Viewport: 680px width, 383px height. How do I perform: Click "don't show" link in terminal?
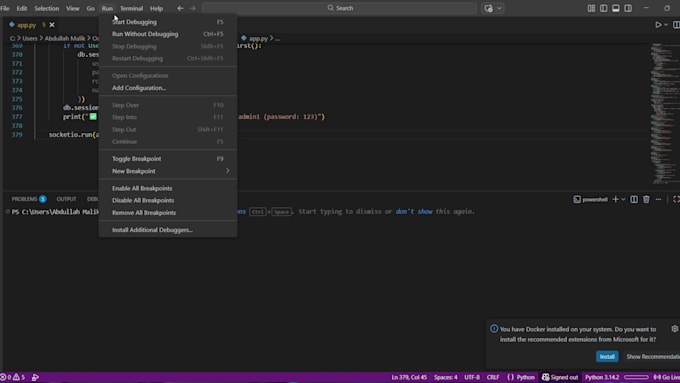click(x=414, y=212)
